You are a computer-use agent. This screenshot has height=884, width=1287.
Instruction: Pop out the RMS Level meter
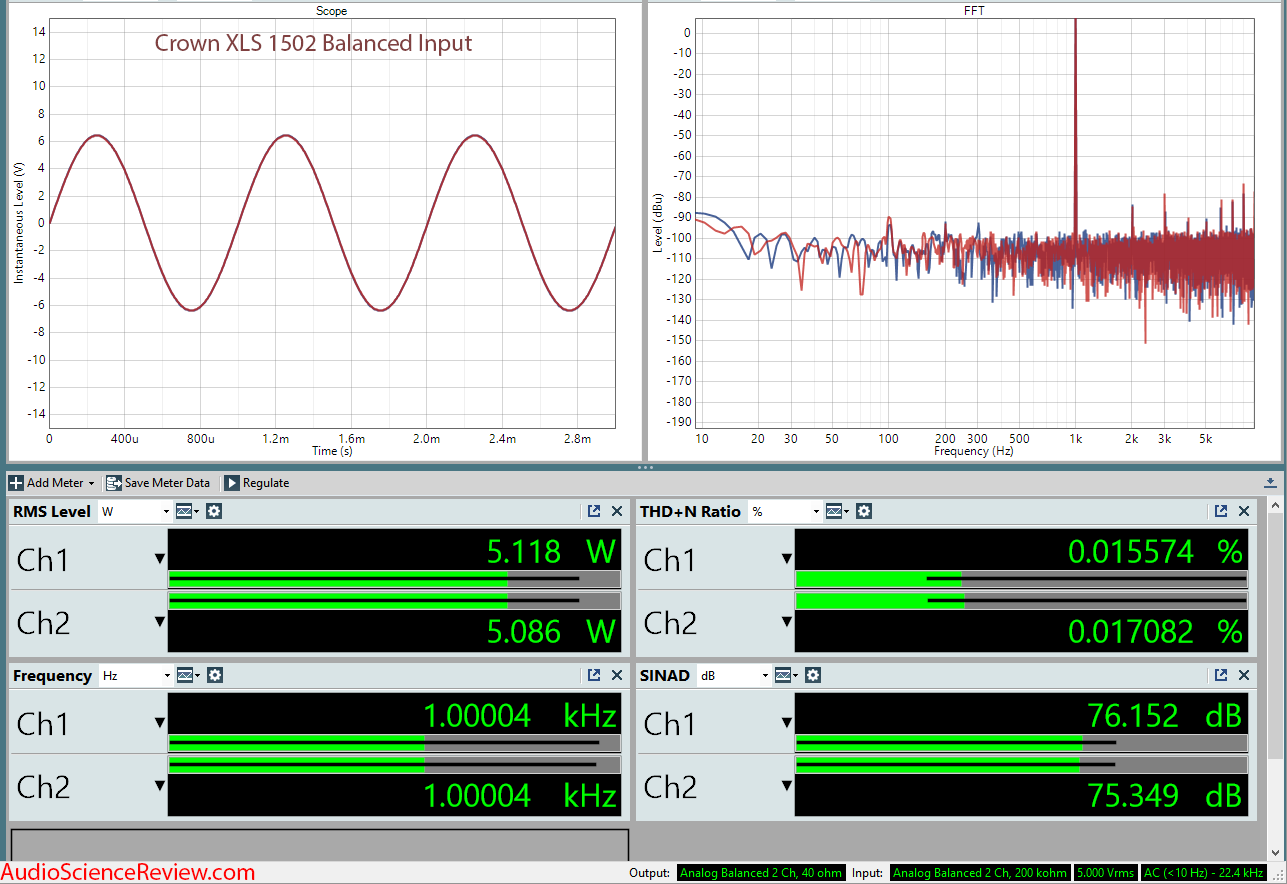[594, 511]
